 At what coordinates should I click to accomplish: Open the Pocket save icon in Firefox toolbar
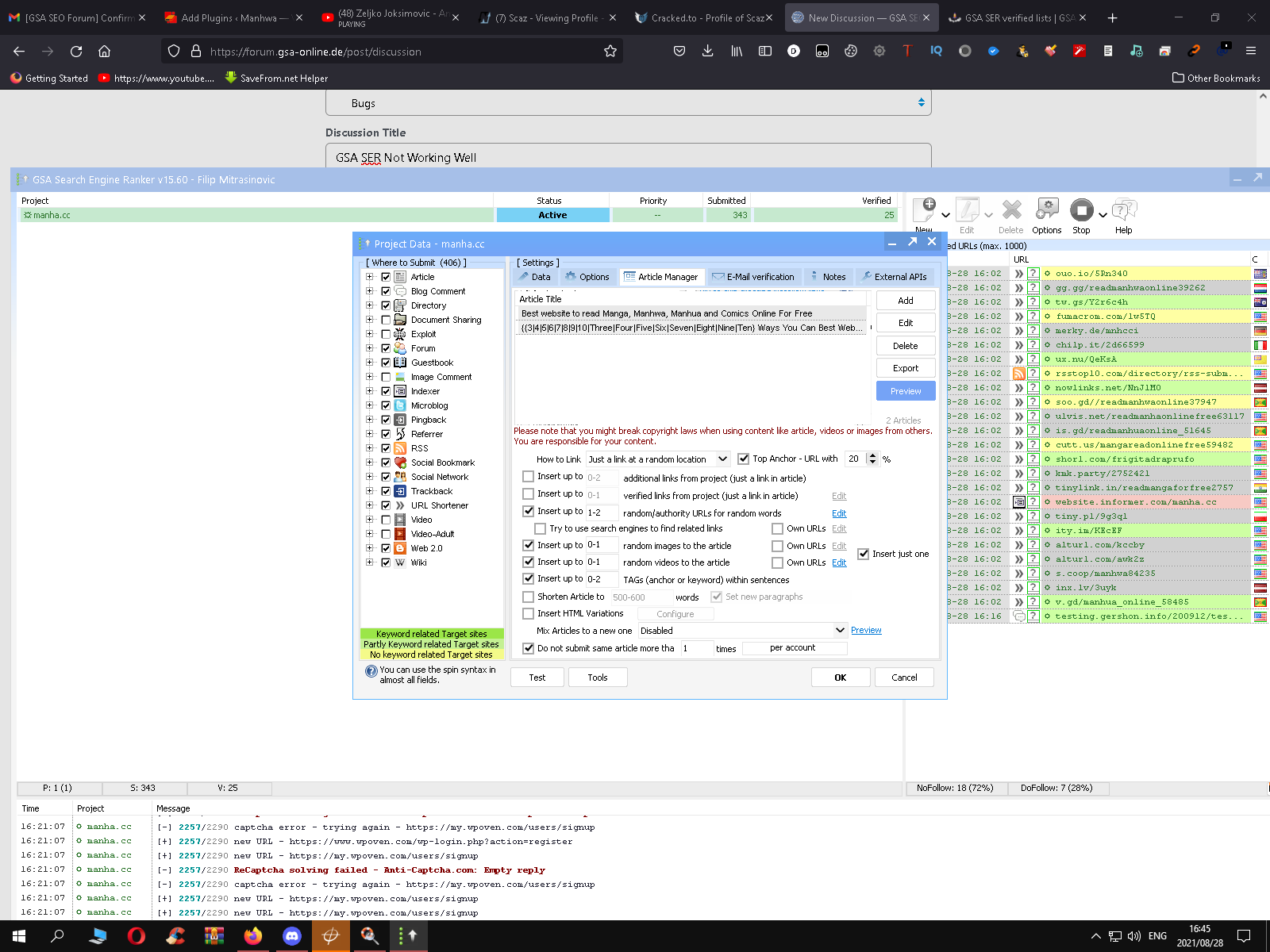point(679,51)
